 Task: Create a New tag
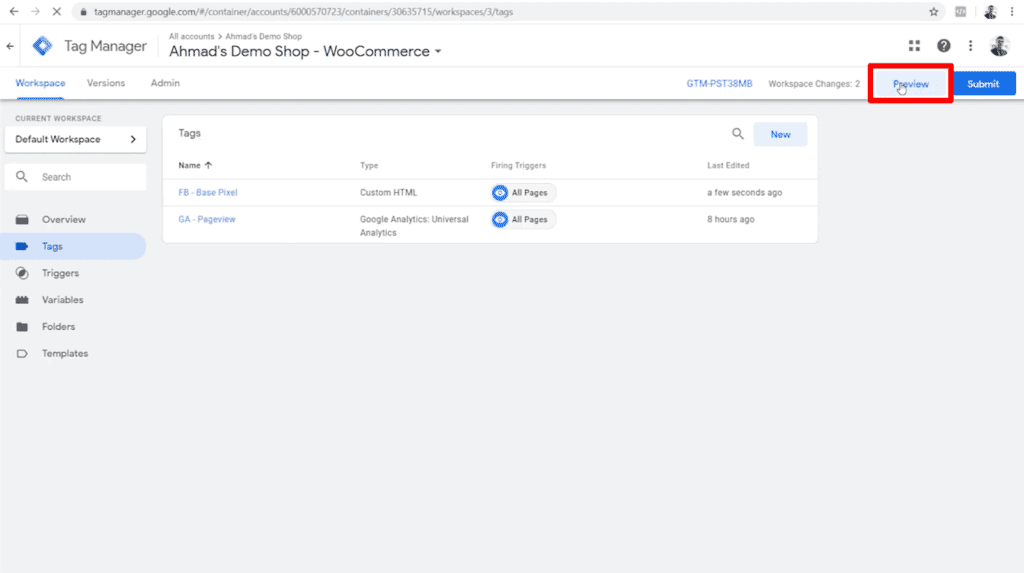pos(780,134)
